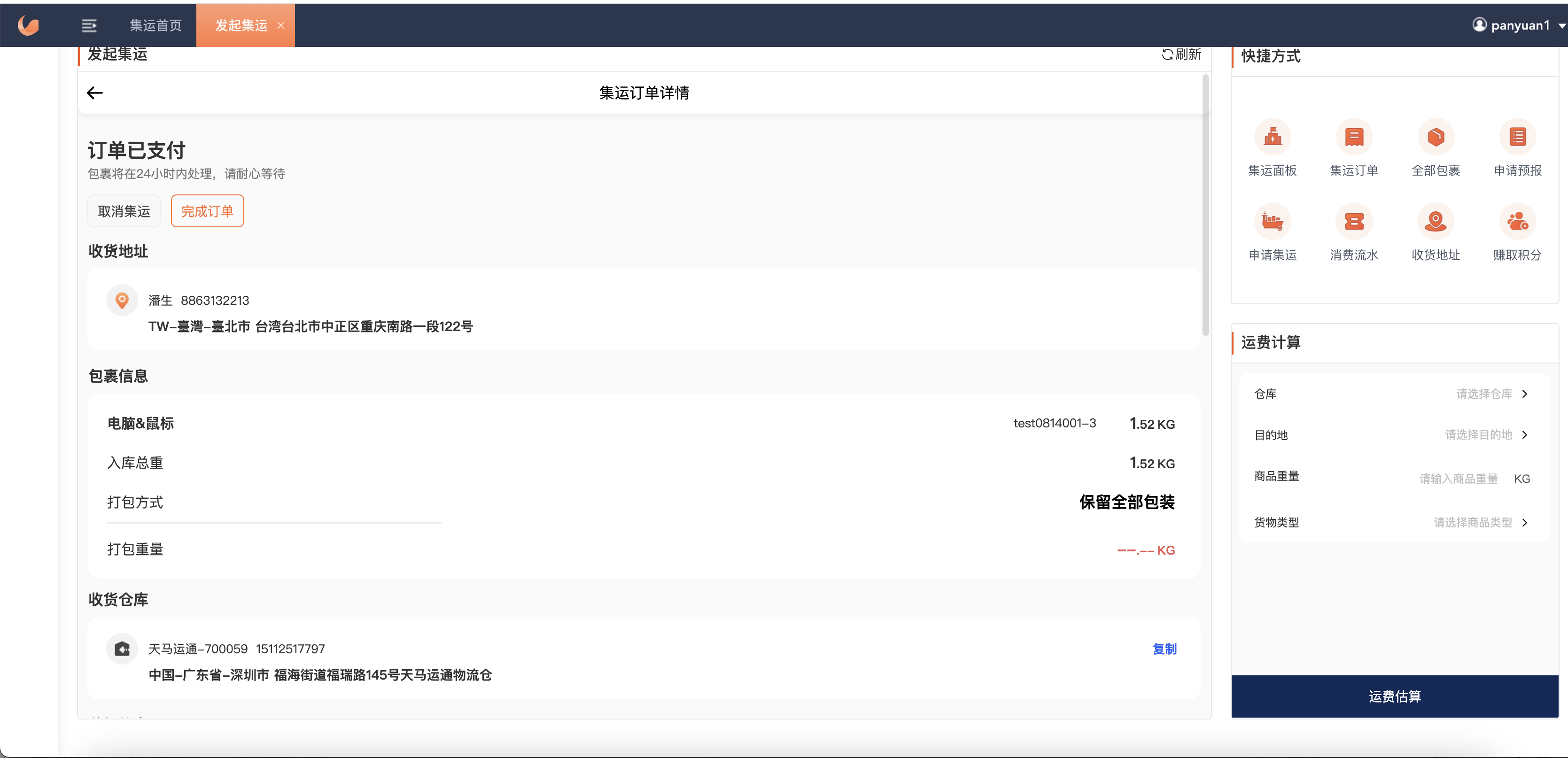The width and height of the screenshot is (1568, 758).
Task: Open the 消费流水 shortcut icon
Action: [1354, 222]
